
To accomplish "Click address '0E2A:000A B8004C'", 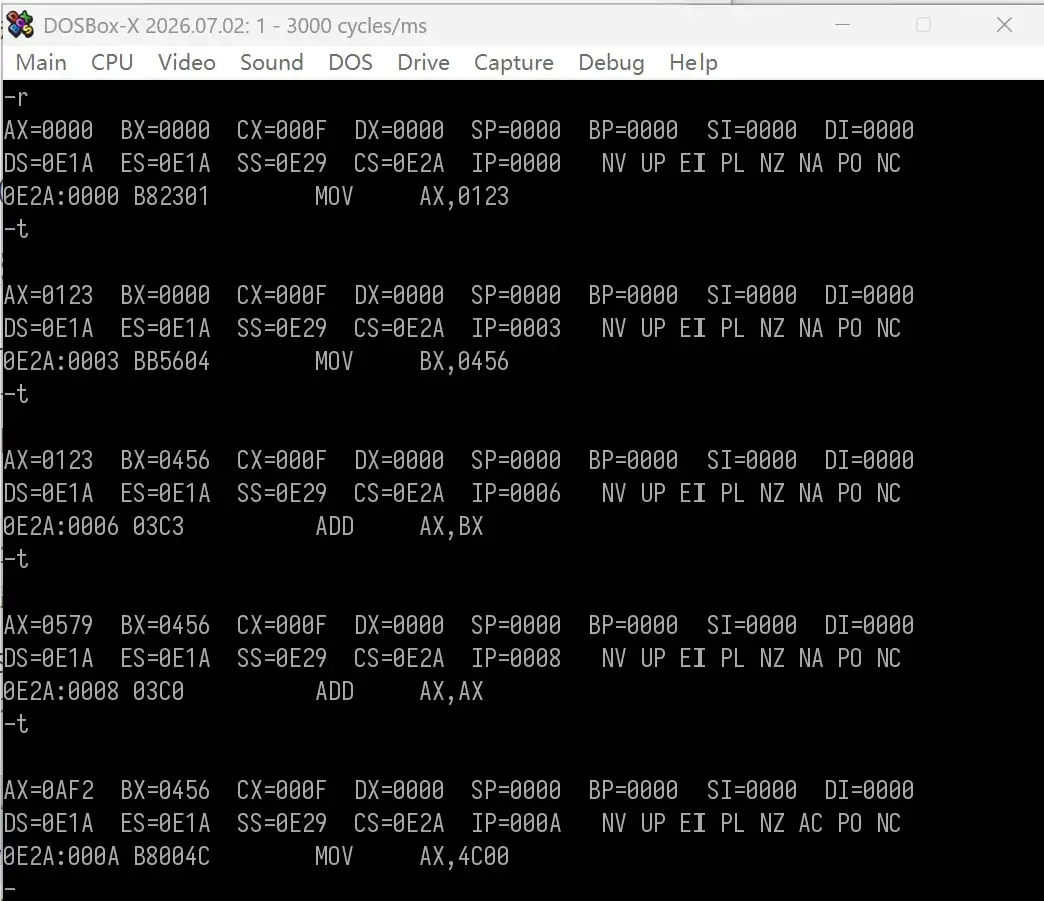I will [x=107, y=856].
